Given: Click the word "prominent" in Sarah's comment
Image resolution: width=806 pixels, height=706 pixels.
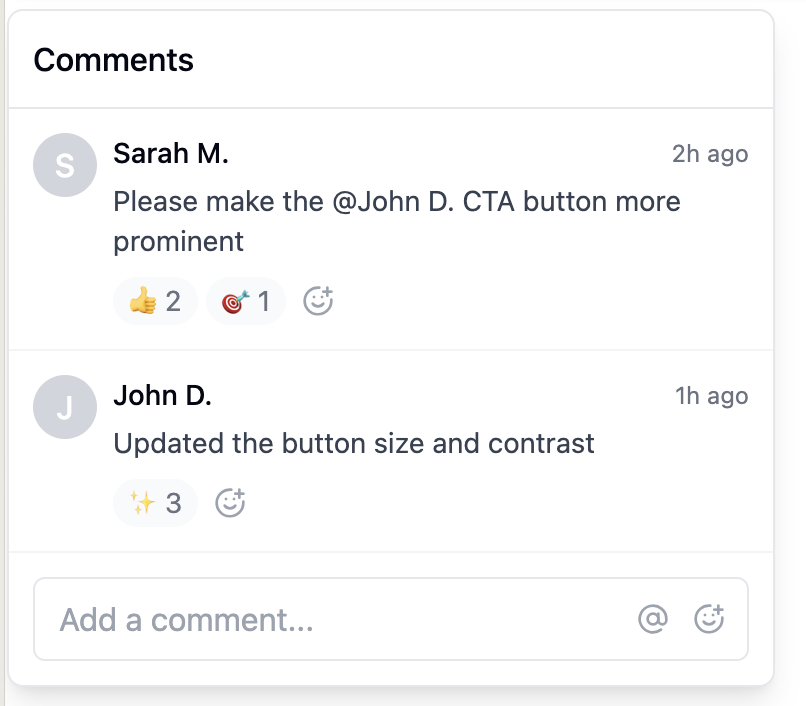Looking at the screenshot, I should click(179, 241).
